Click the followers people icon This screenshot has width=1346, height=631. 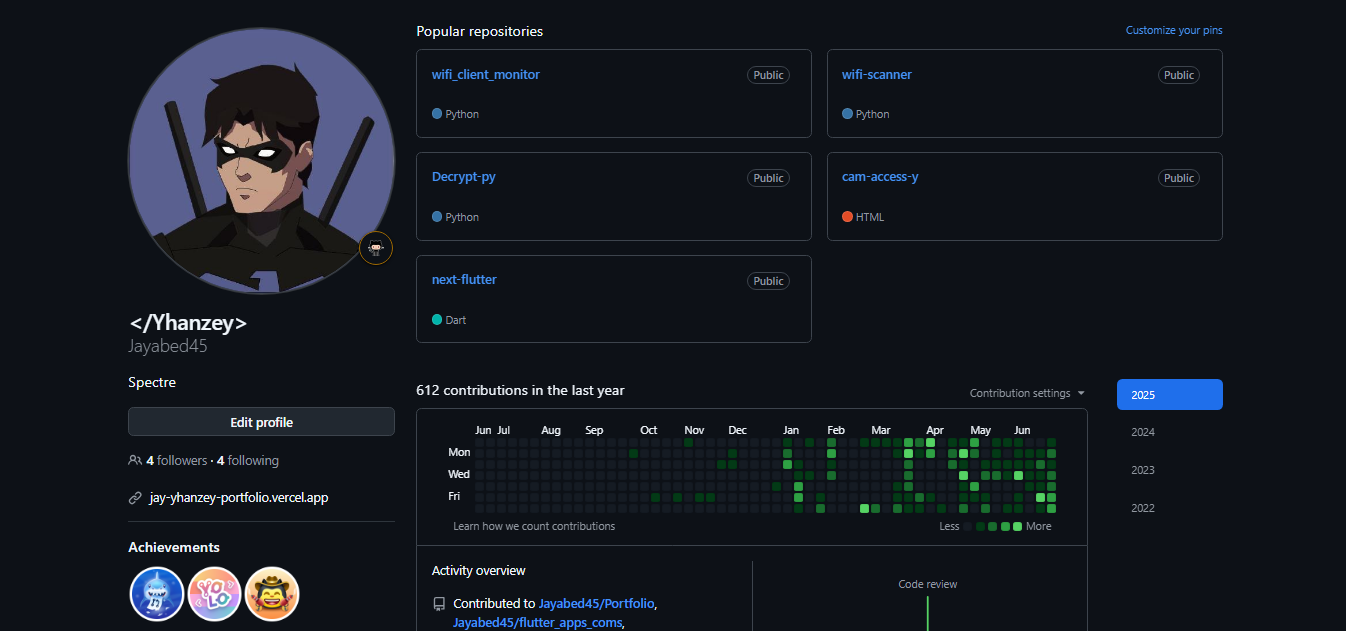pos(135,461)
